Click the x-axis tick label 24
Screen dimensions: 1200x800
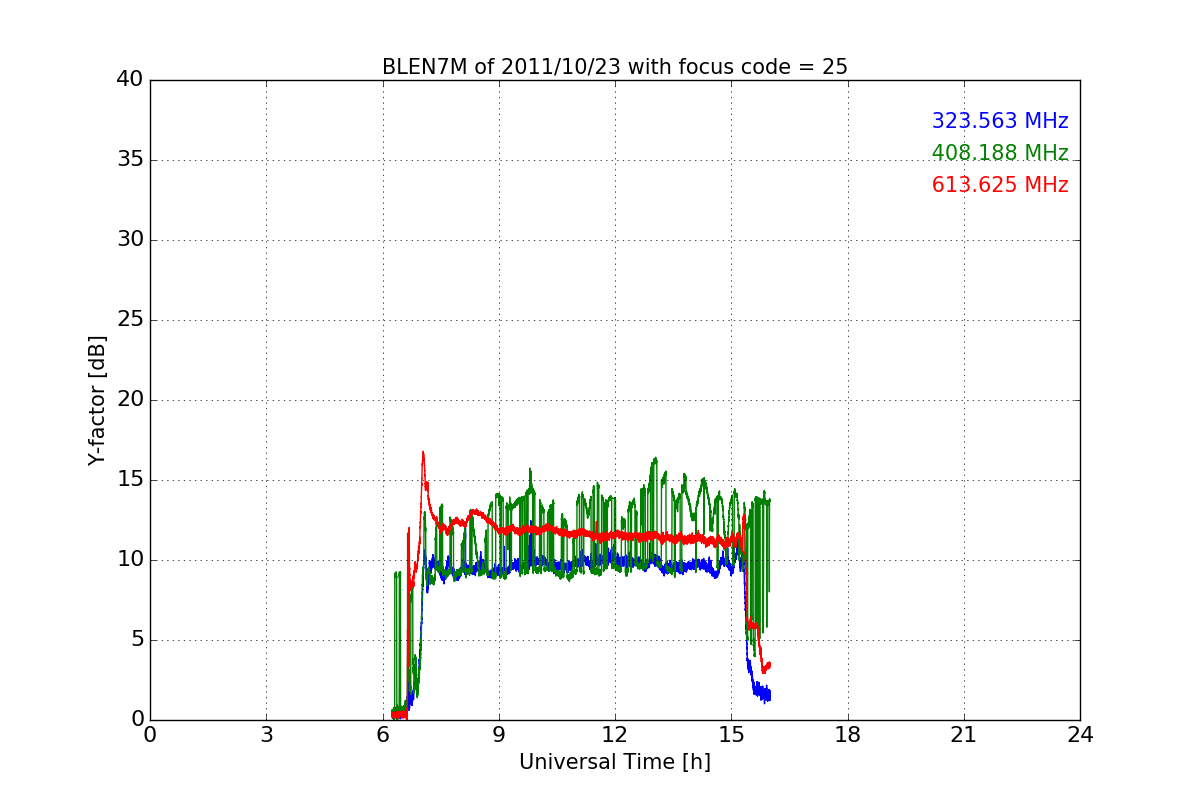1080,735
